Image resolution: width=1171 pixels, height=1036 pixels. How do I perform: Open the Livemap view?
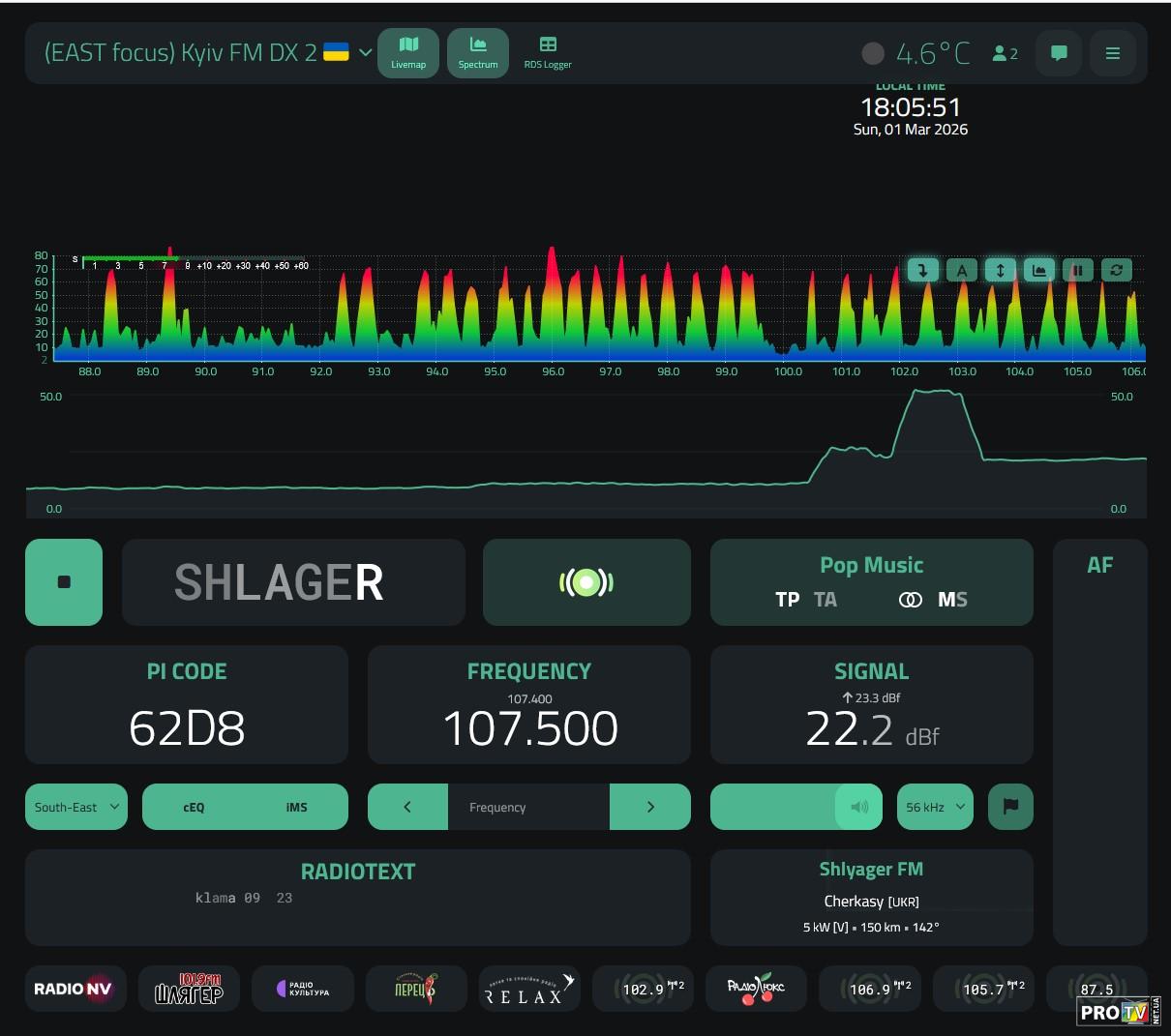pos(407,52)
